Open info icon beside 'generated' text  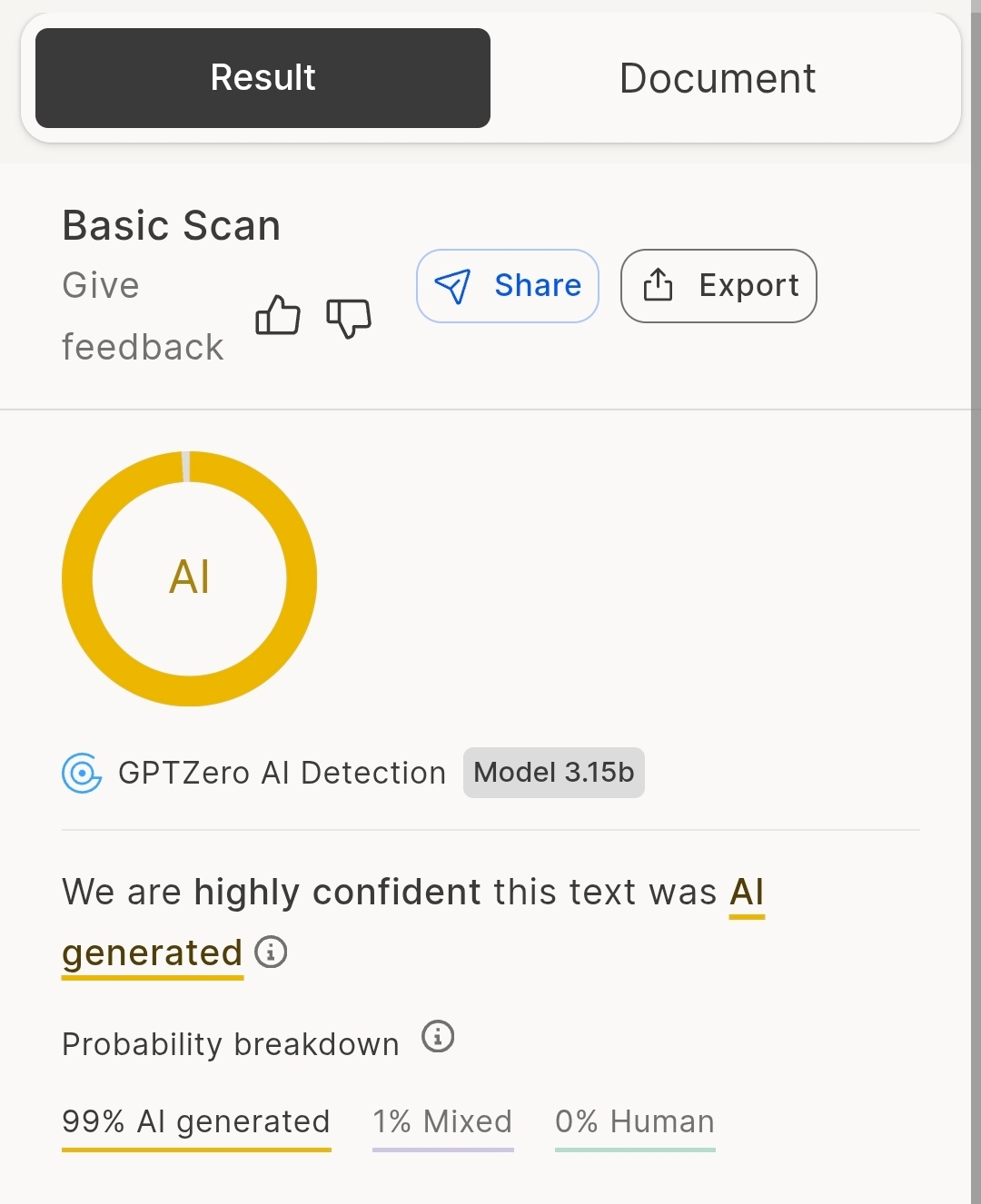(x=271, y=952)
